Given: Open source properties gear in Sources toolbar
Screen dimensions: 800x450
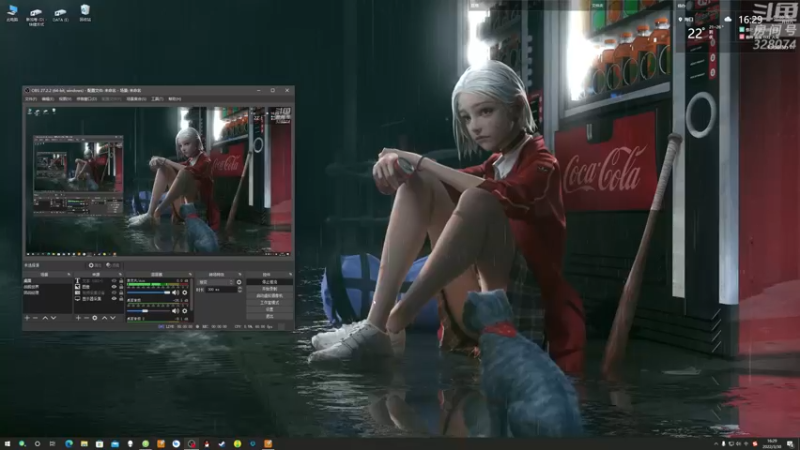Looking at the screenshot, I should 95,318.
